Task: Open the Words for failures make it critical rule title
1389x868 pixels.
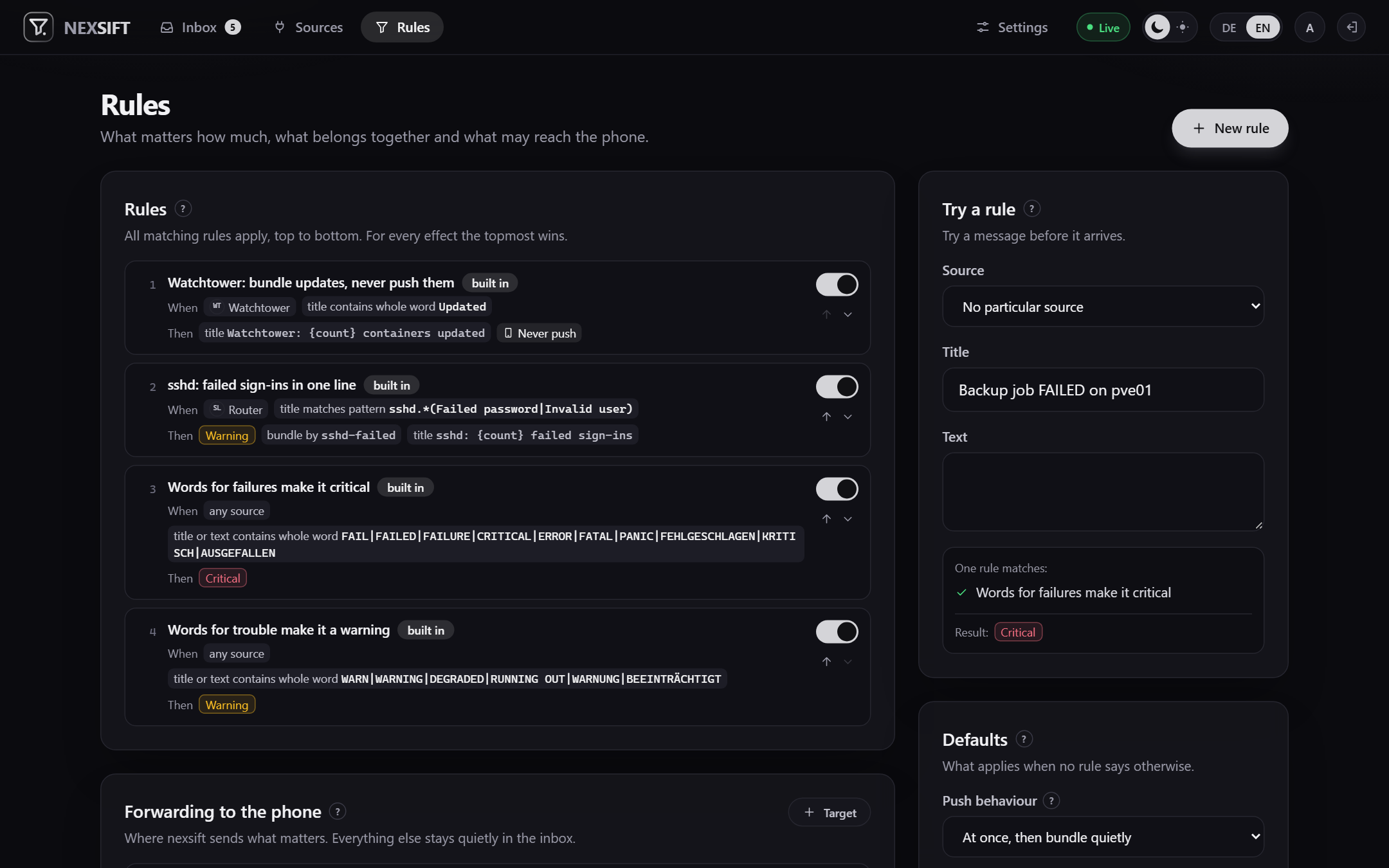Action: [268, 487]
